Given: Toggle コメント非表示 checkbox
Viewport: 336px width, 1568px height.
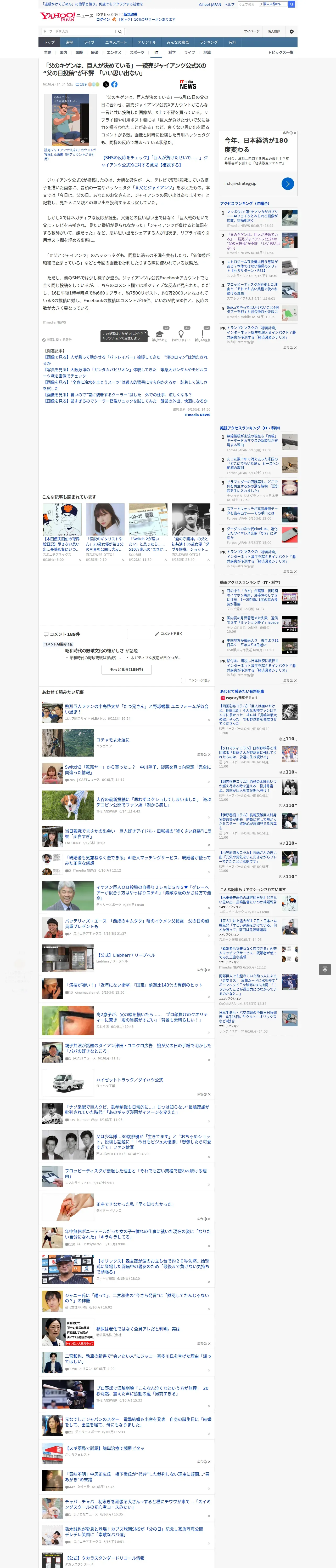Looking at the screenshot, I should coord(183,680).
